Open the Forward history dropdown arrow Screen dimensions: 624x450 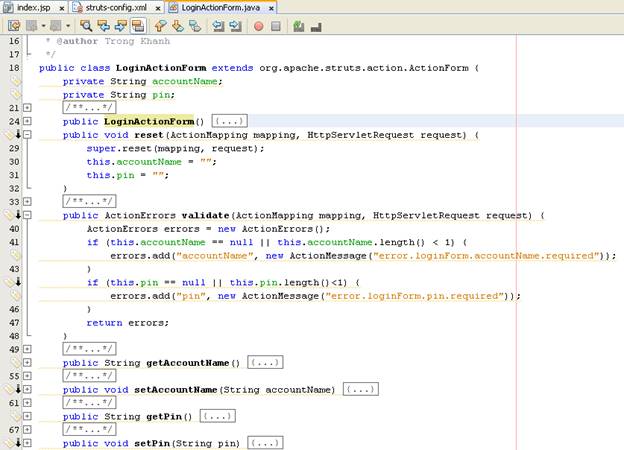(x=68, y=26)
